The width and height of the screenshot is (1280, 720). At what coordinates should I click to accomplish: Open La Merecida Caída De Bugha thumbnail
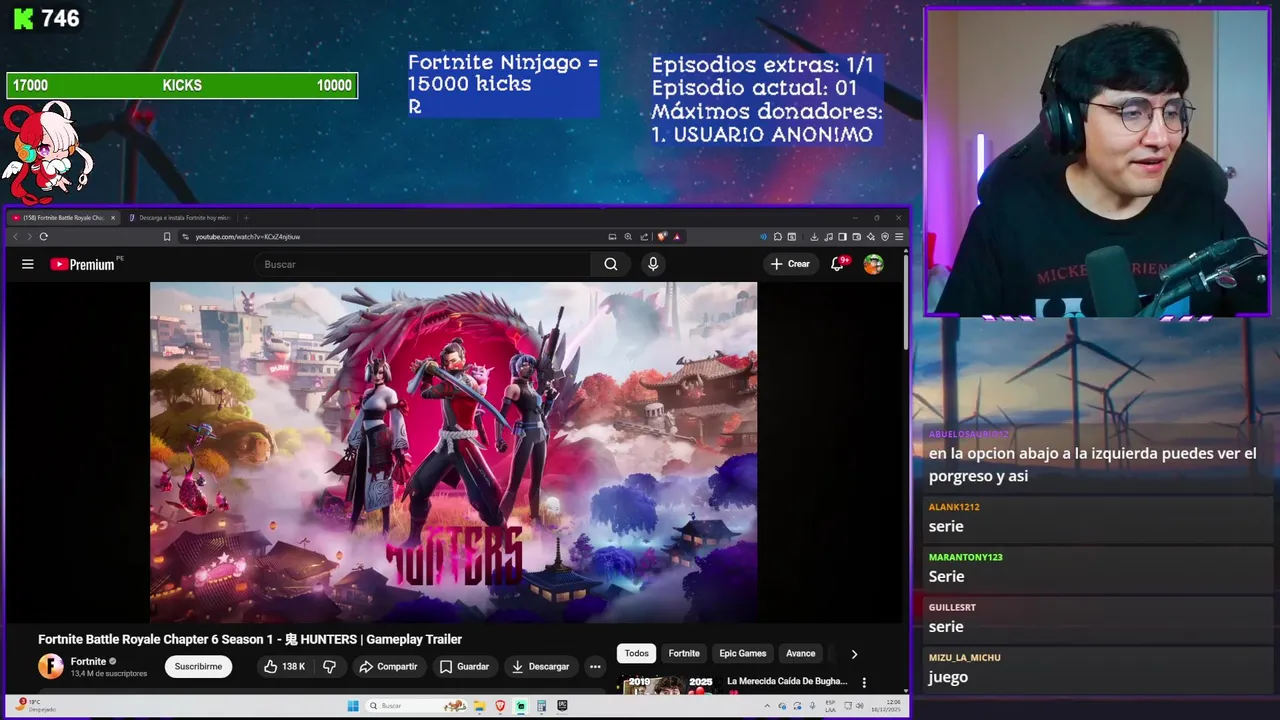(668, 684)
